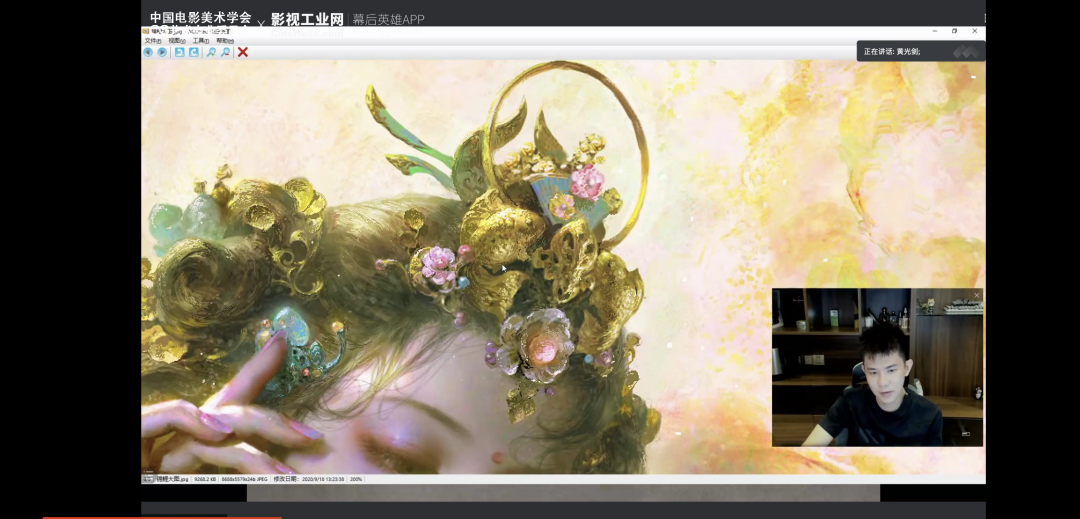The image size is (1080, 519).
Task: Click the presenter webcam video thumbnail
Action: click(876, 367)
